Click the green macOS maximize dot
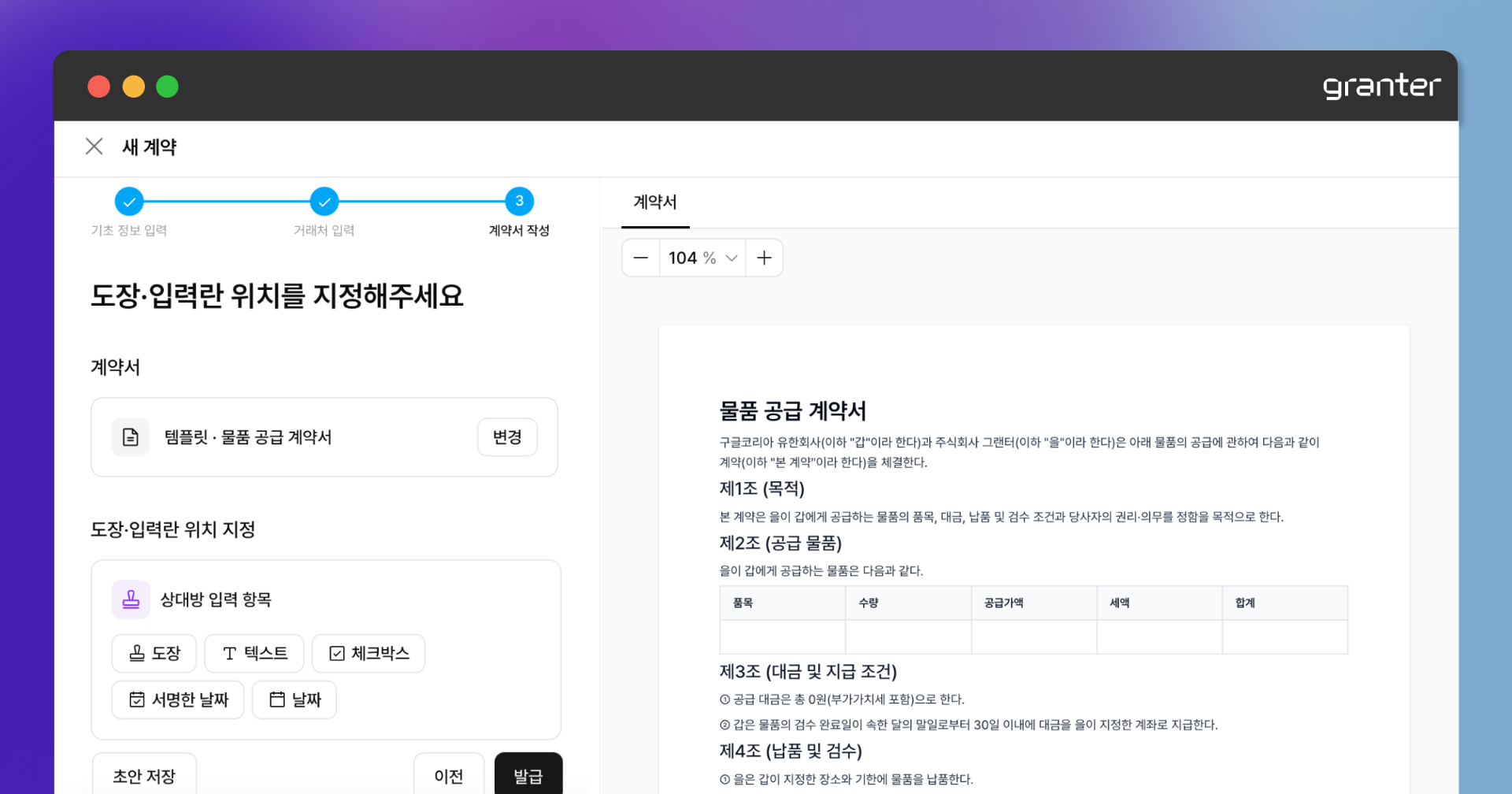 coord(168,86)
